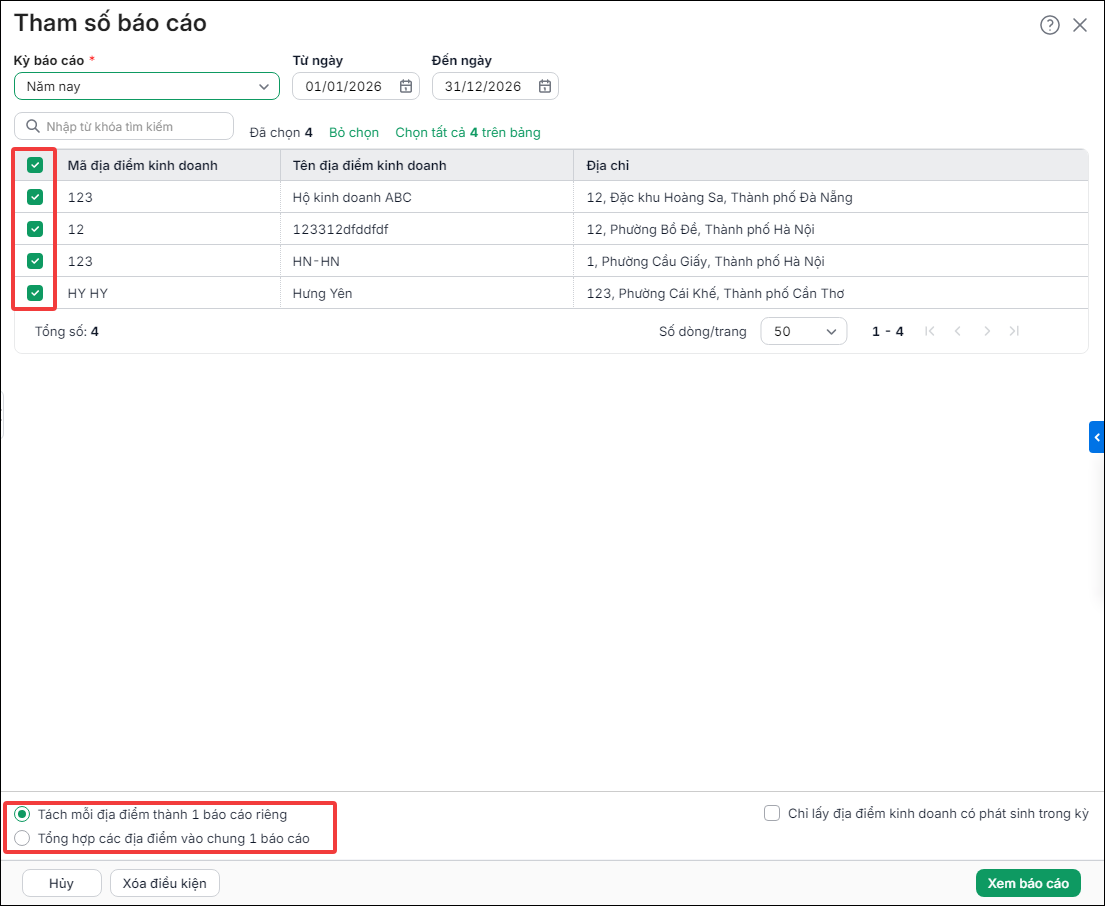The image size is (1105, 906).
Task: Uncheck the 123312dfddfdf row checkbox
Action: click(35, 229)
